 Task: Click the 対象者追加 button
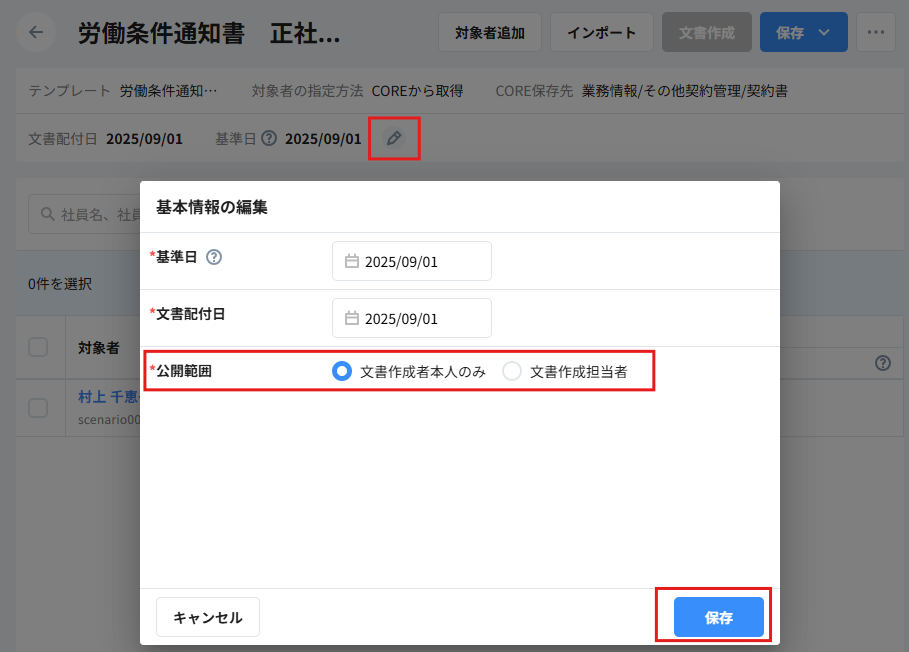[x=490, y=32]
